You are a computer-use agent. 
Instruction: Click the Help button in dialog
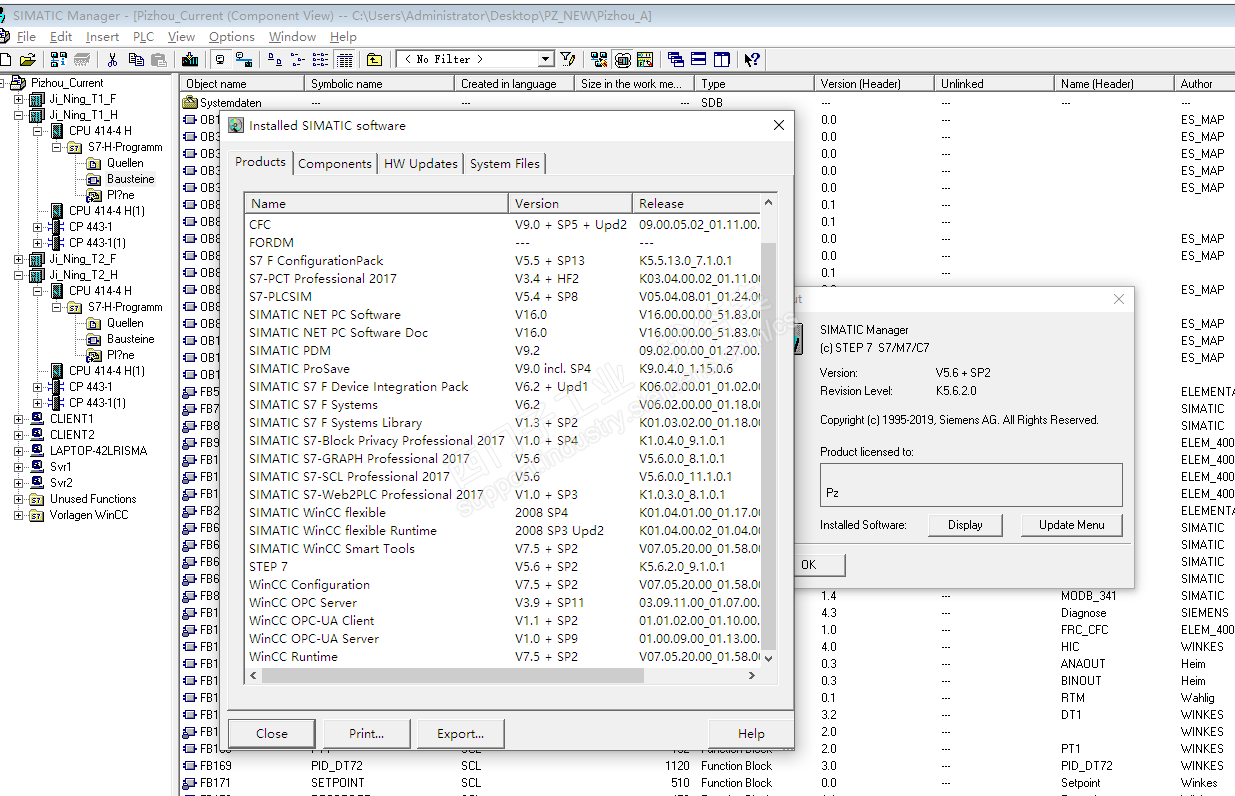(x=751, y=733)
